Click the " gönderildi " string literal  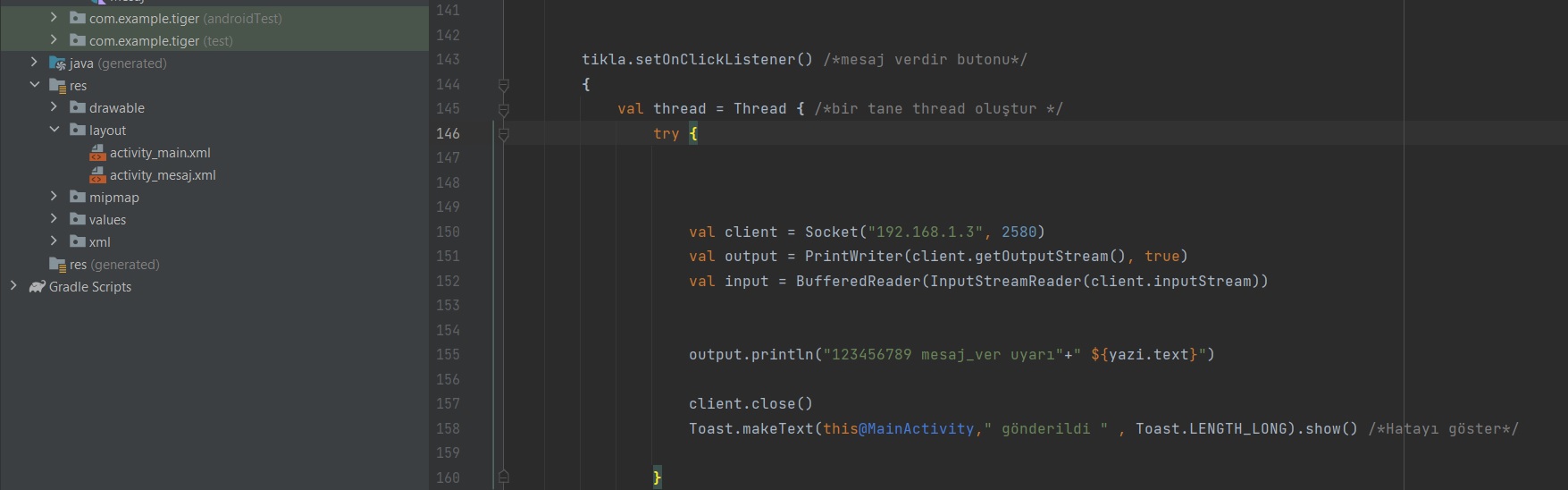(1046, 428)
